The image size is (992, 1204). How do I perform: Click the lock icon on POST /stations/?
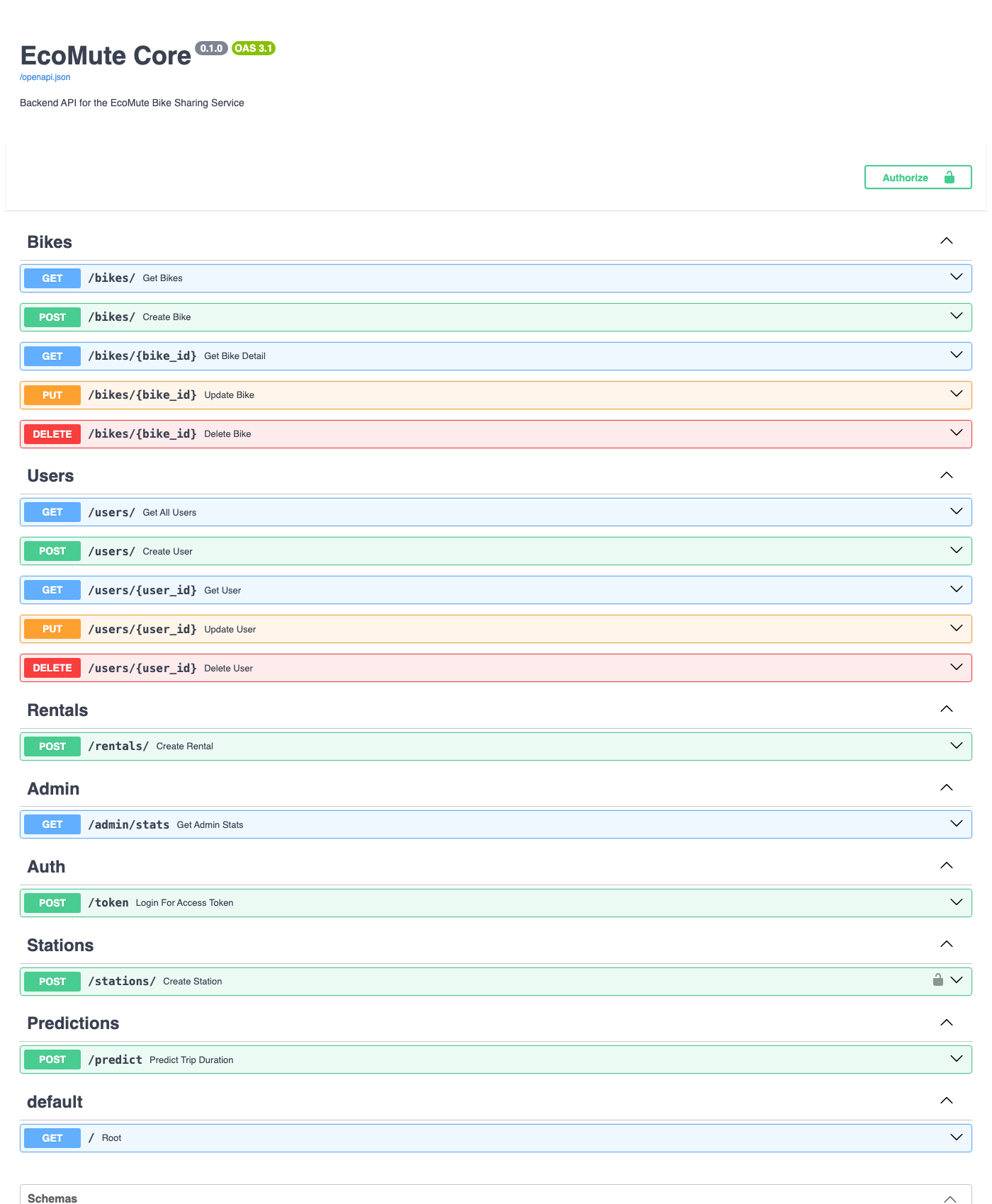(938, 980)
